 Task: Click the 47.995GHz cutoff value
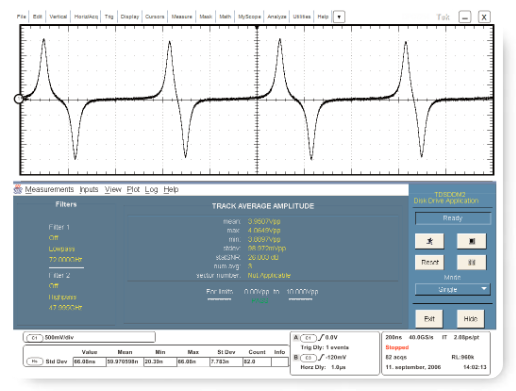click(65, 307)
